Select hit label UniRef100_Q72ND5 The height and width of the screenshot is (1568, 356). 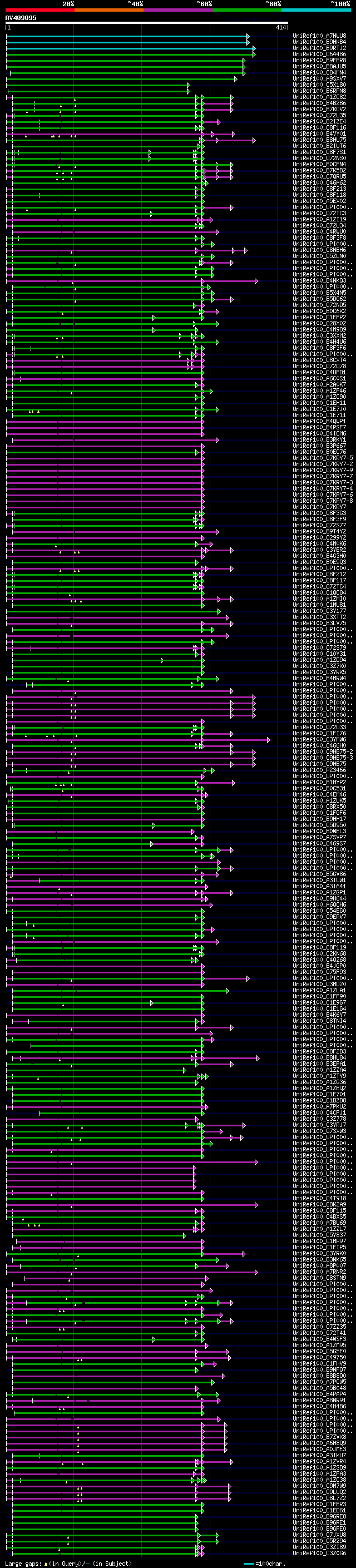[x=319, y=305]
